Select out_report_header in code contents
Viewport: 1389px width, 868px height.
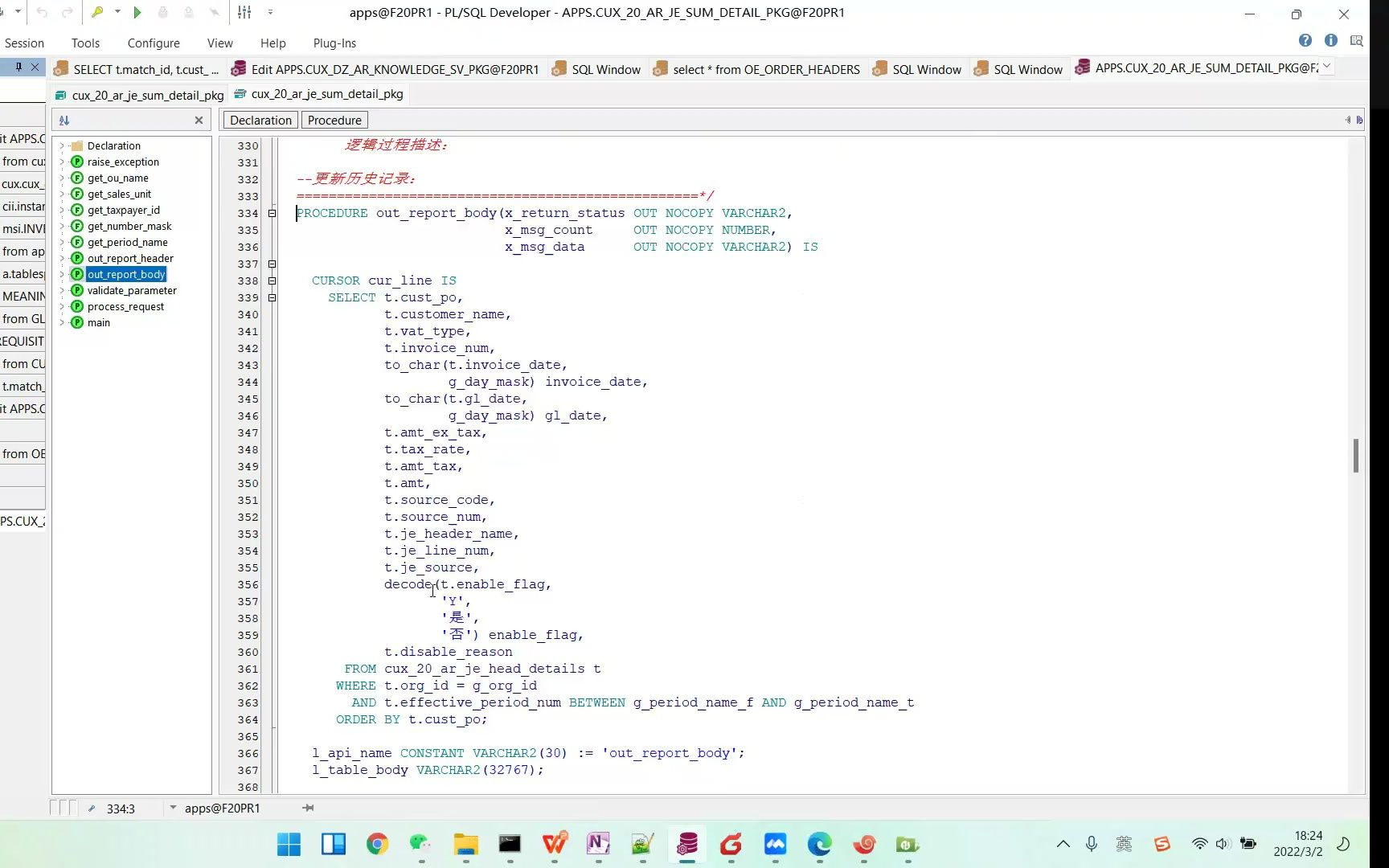pos(130,258)
